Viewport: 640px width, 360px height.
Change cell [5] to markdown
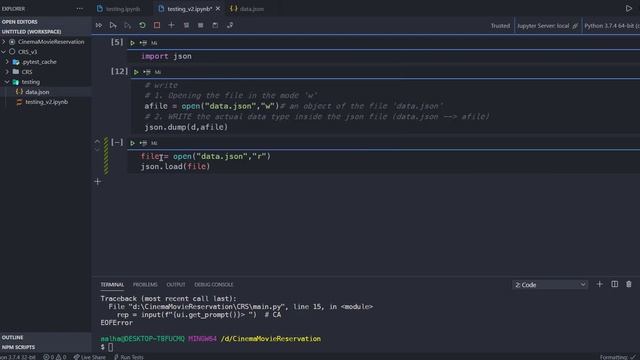coord(154,43)
